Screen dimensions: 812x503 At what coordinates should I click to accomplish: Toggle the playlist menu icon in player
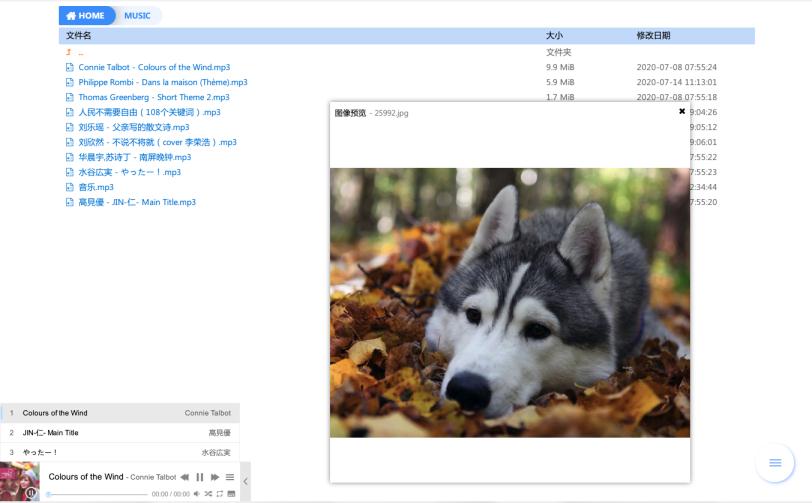tap(230, 477)
